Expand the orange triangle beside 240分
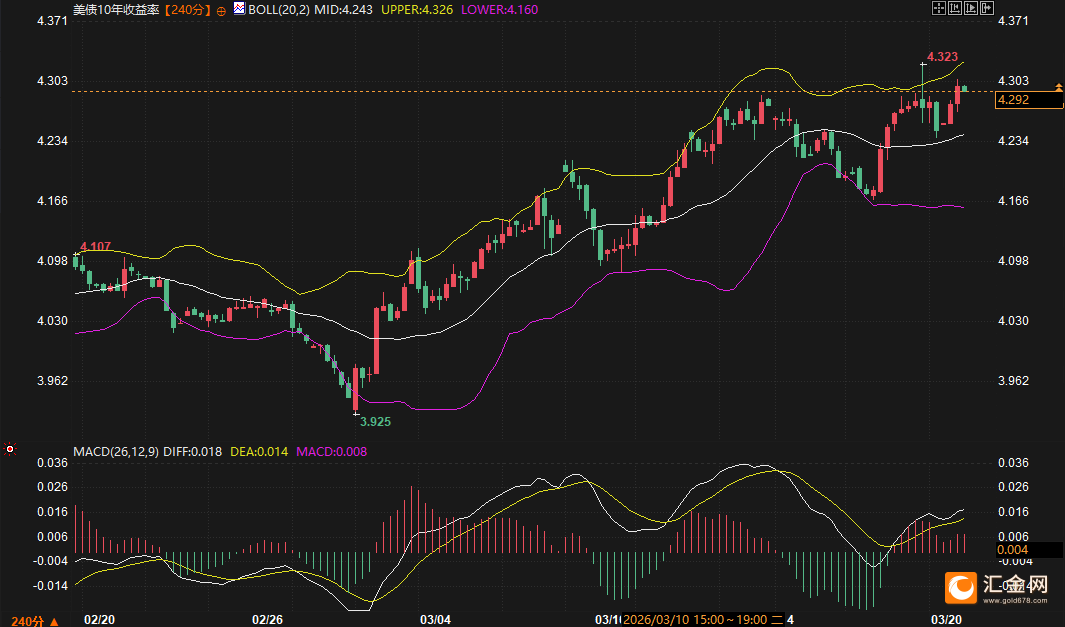The width and height of the screenshot is (1065, 627). click(54, 620)
